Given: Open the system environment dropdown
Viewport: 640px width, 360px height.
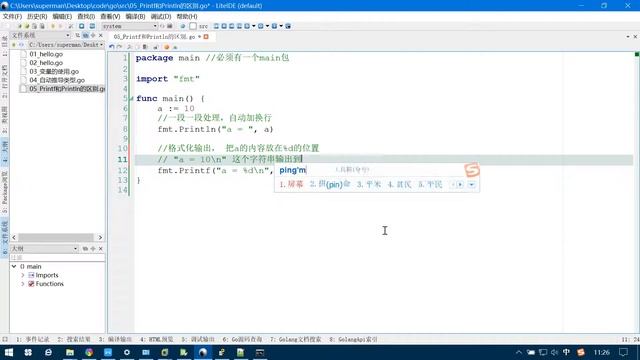Looking at the screenshot, I should pos(129,26).
